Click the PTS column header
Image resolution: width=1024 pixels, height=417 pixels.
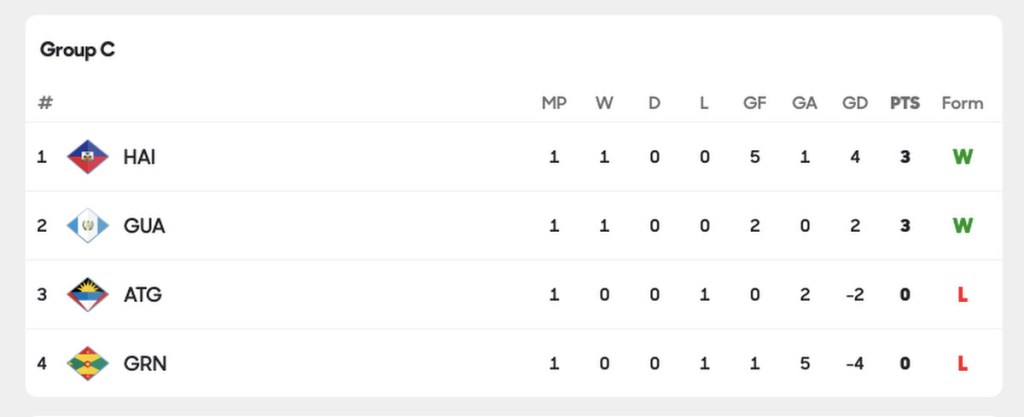point(905,103)
